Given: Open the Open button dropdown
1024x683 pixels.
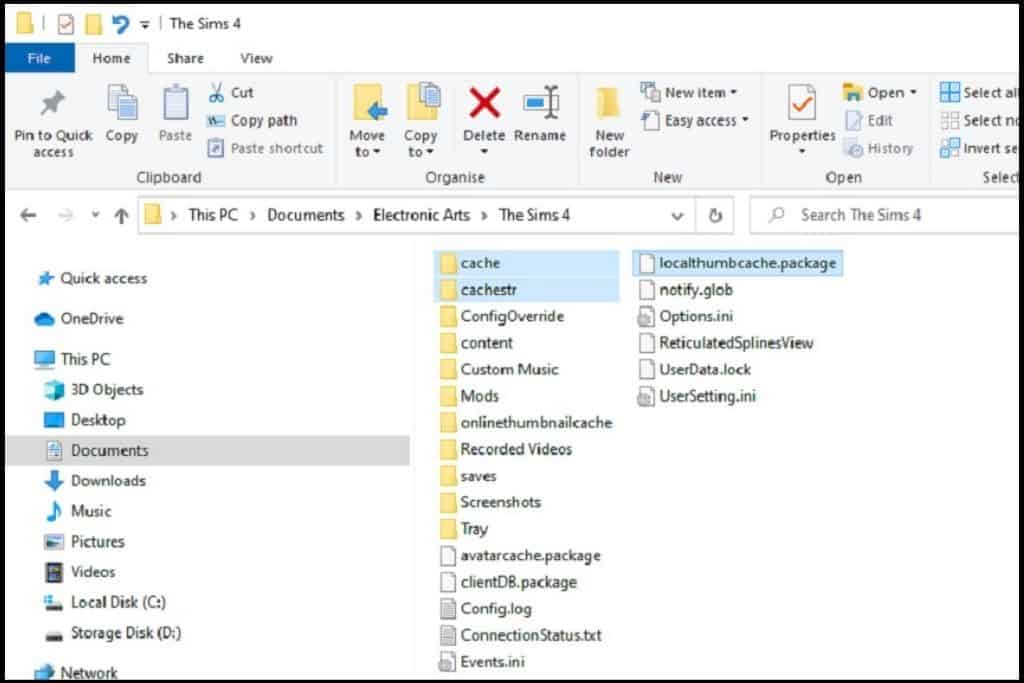Looking at the screenshot, I should (913, 93).
